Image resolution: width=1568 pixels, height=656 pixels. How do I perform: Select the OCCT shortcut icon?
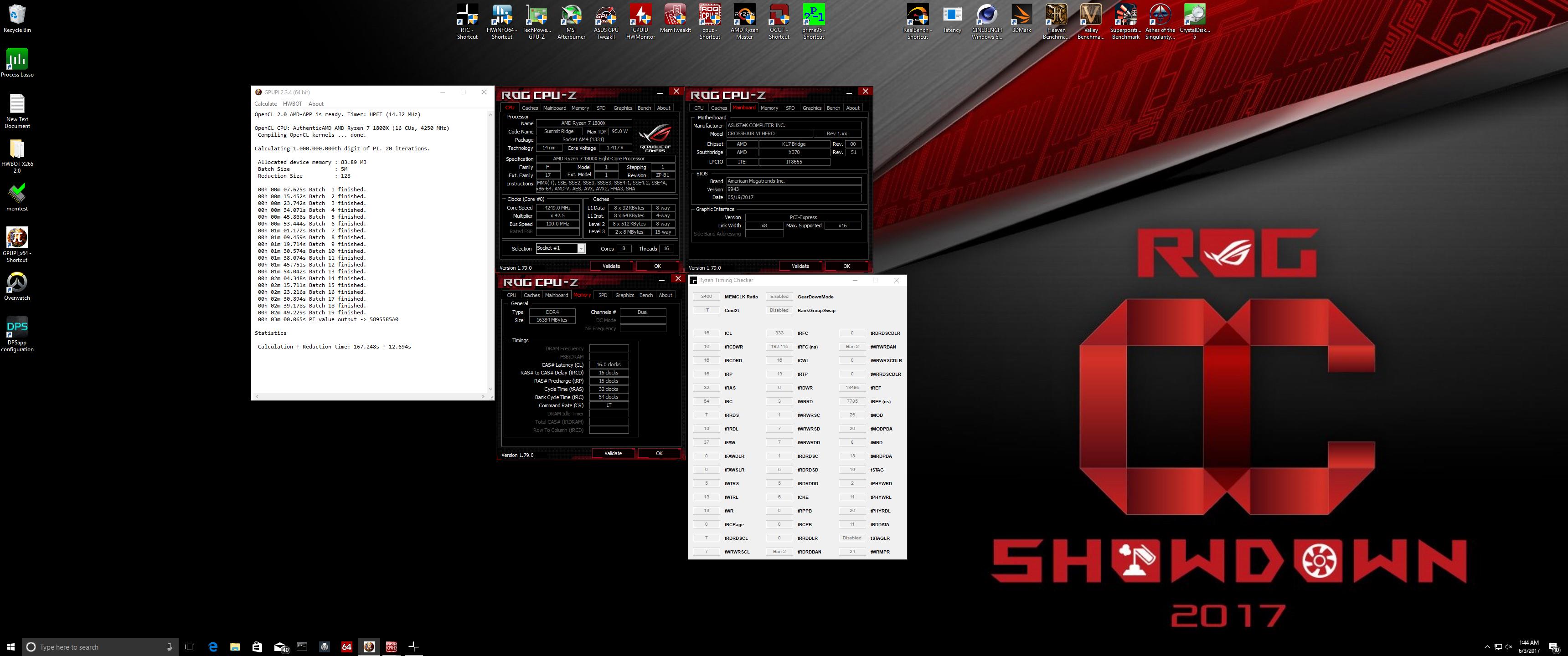[779, 21]
